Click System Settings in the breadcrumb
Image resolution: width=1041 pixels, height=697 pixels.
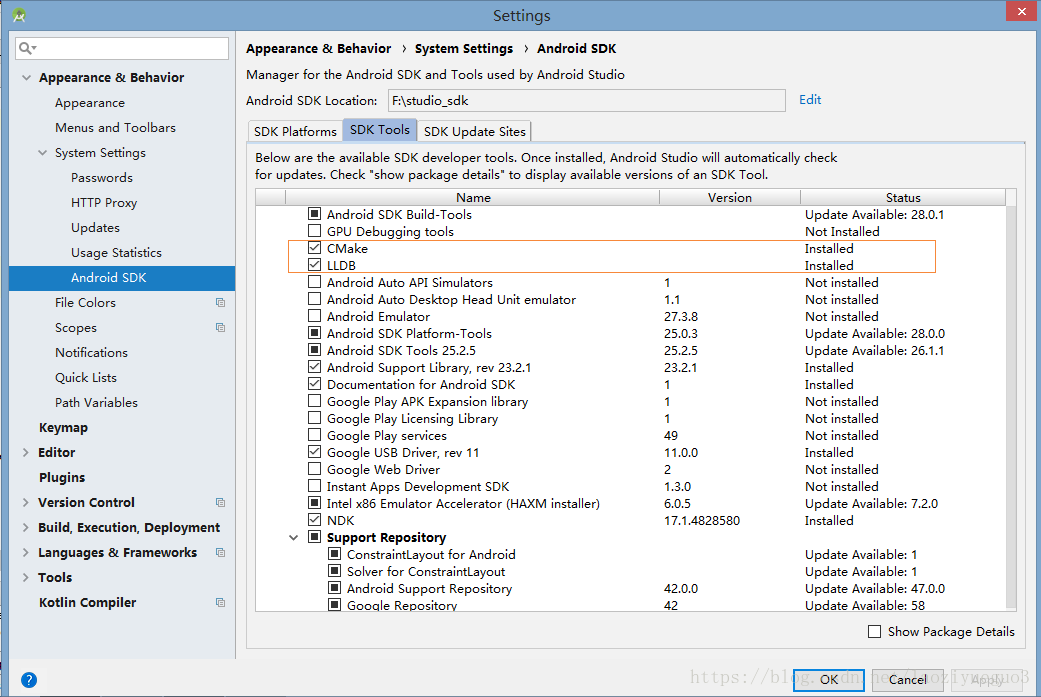[x=464, y=48]
